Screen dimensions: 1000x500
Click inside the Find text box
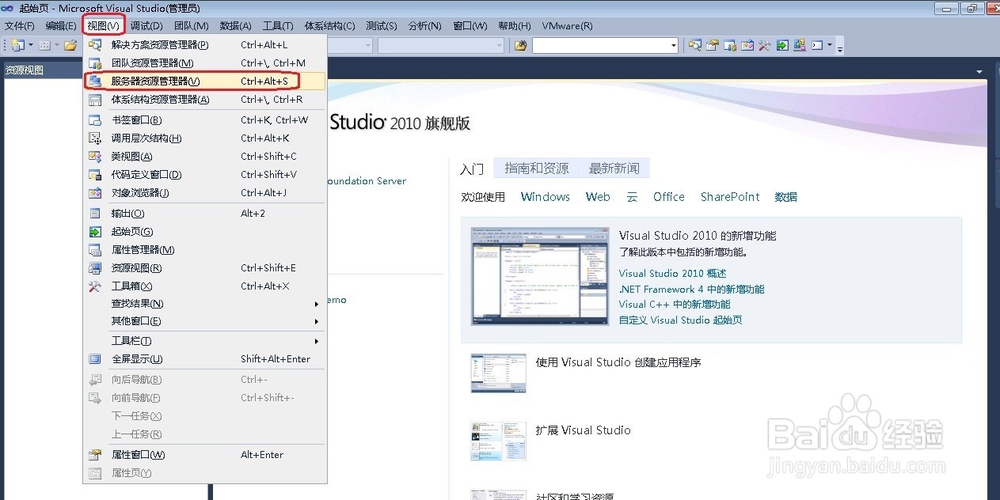(x=599, y=45)
